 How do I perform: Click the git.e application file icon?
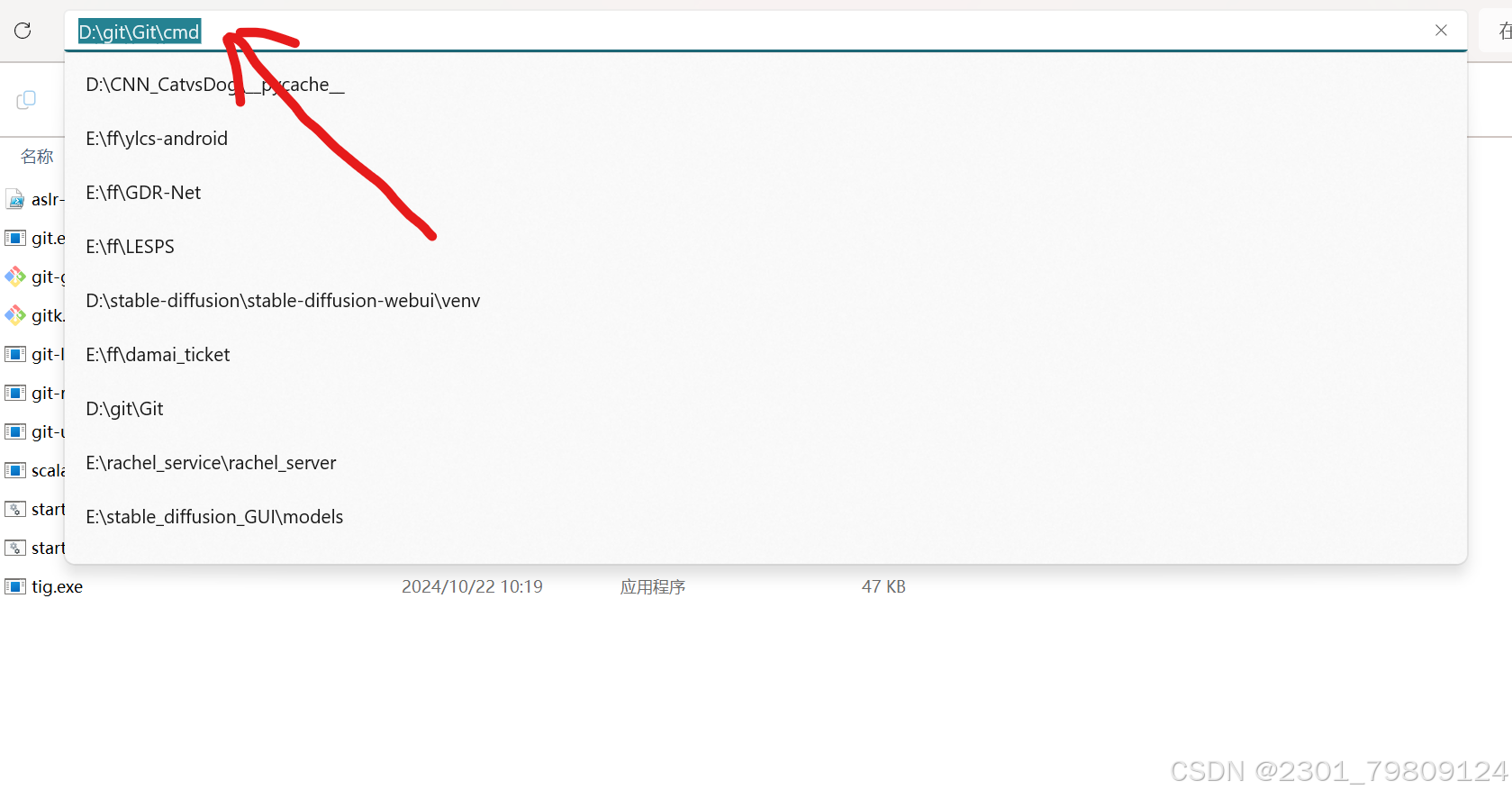[x=15, y=238]
